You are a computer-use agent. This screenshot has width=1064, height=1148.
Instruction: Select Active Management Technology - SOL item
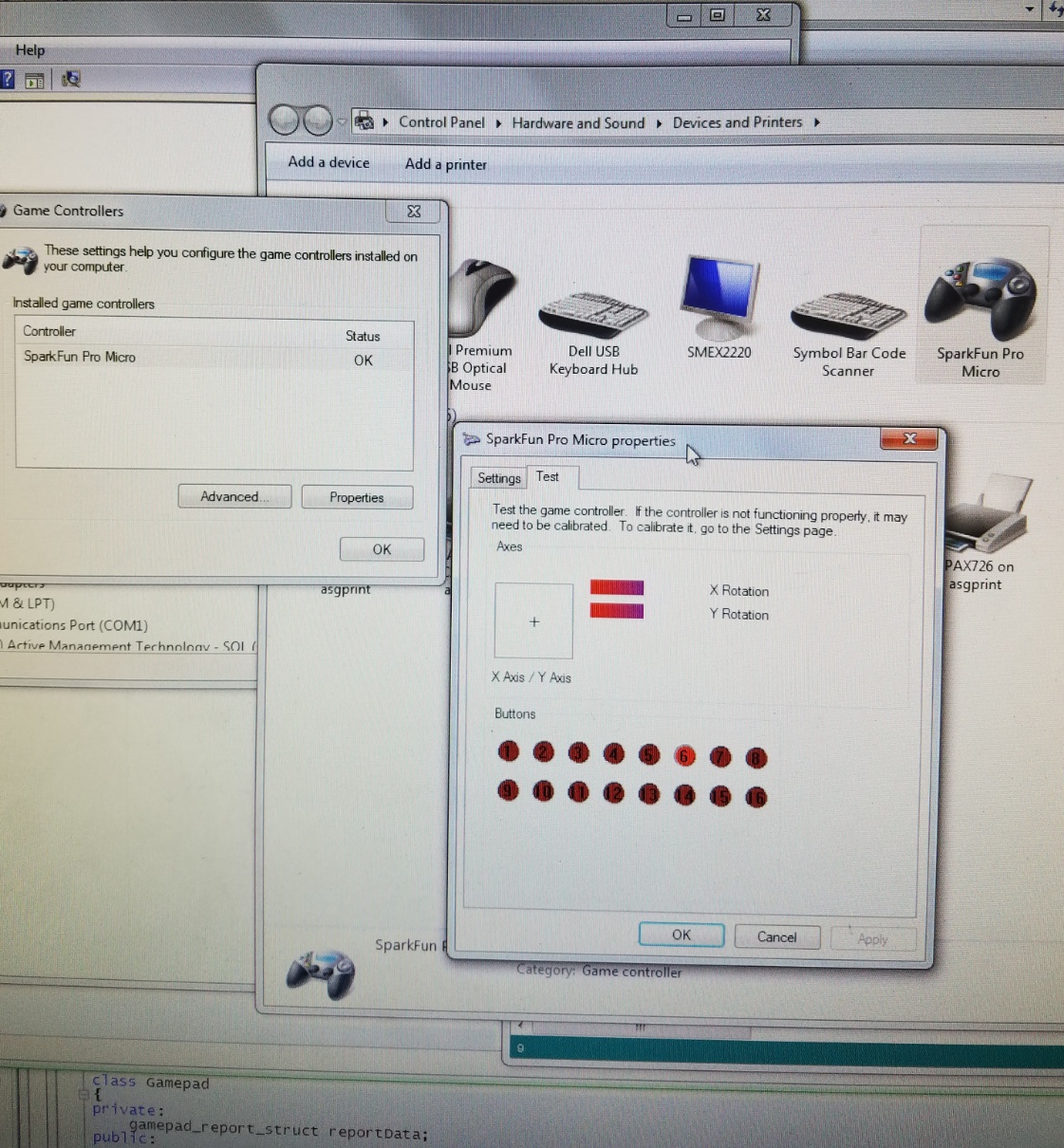[x=128, y=646]
